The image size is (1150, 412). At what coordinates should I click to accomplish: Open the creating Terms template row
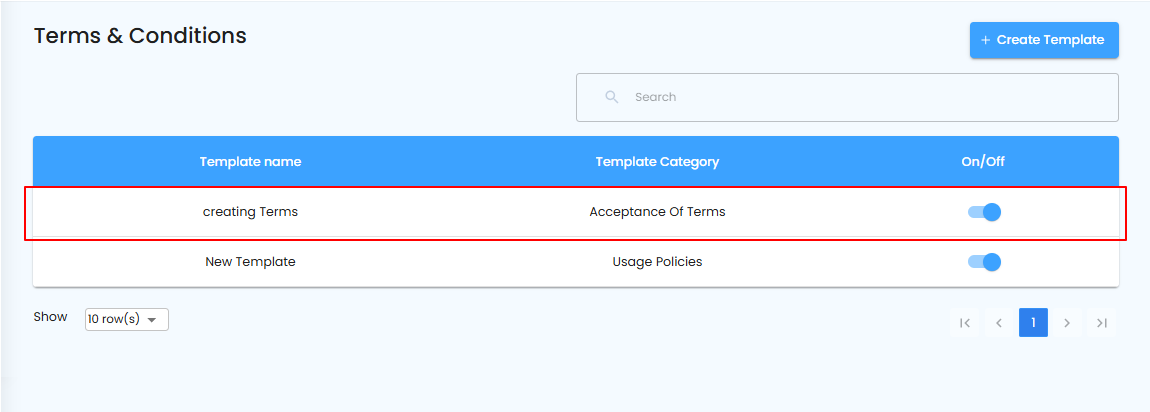250,212
